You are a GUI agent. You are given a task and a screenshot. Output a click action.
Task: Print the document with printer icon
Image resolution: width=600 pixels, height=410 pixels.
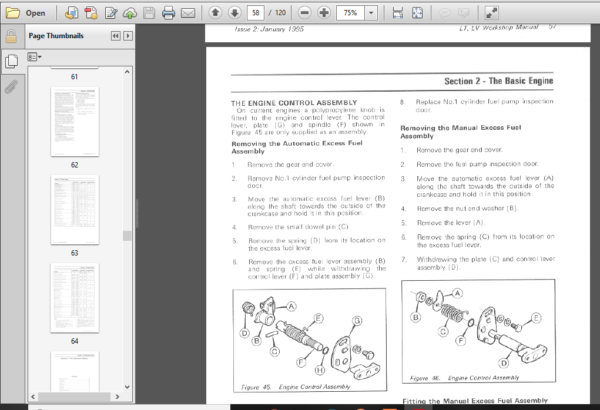tap(168, 13)
